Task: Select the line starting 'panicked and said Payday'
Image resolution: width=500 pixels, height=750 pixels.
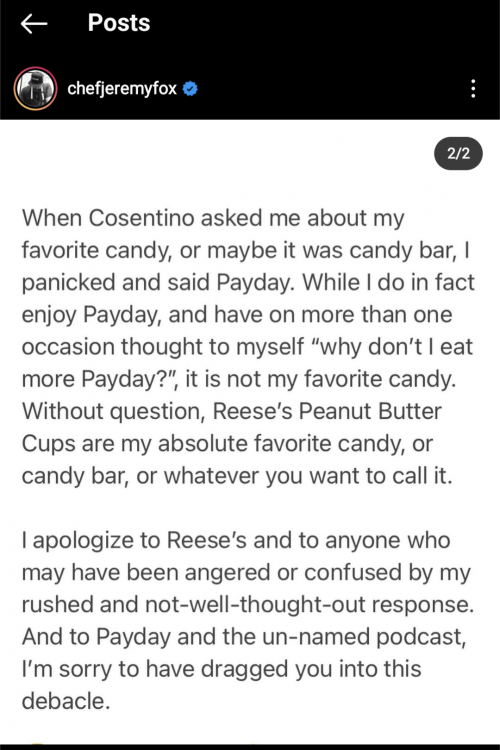Action: [x=248, y=283]
